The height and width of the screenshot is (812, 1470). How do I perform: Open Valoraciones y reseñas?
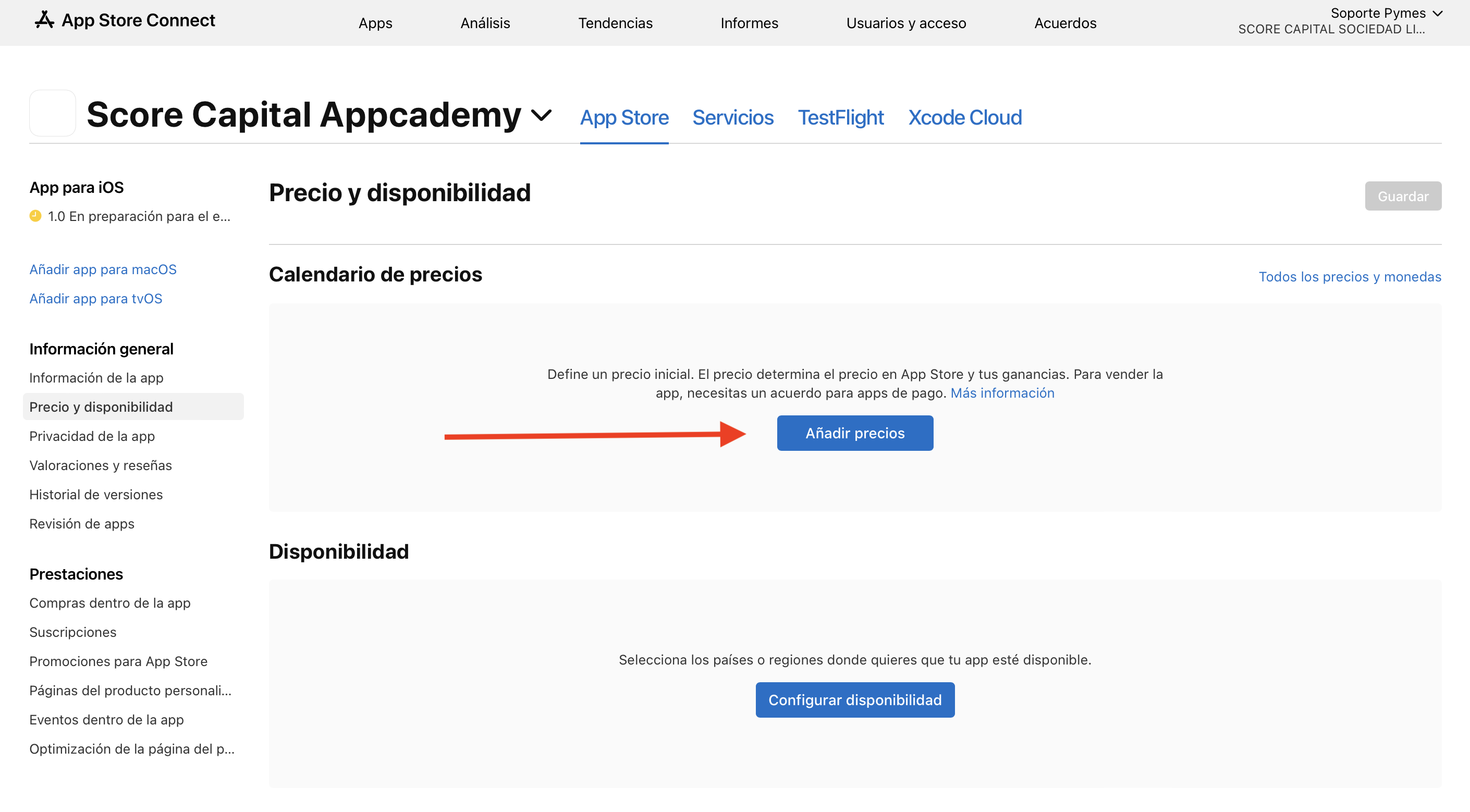[101, 465]
